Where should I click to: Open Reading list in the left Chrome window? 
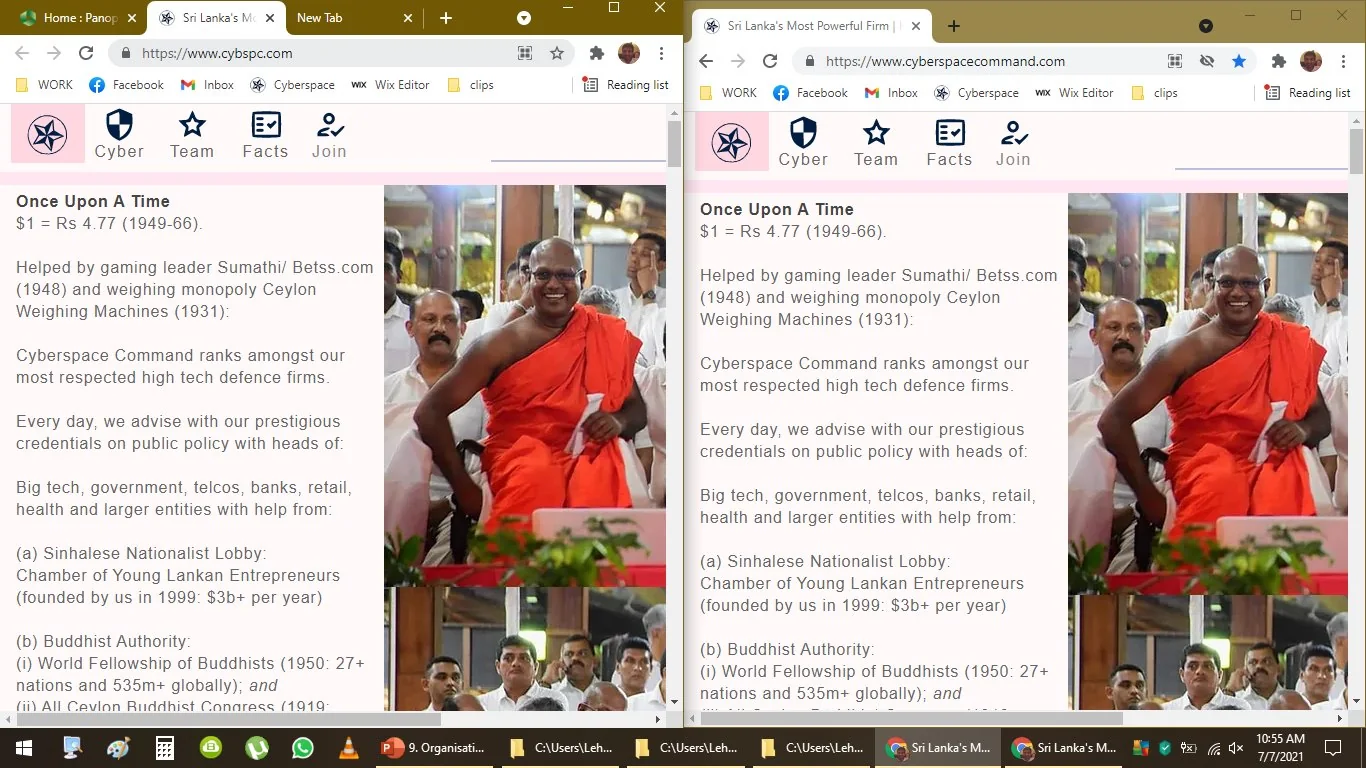625,85
